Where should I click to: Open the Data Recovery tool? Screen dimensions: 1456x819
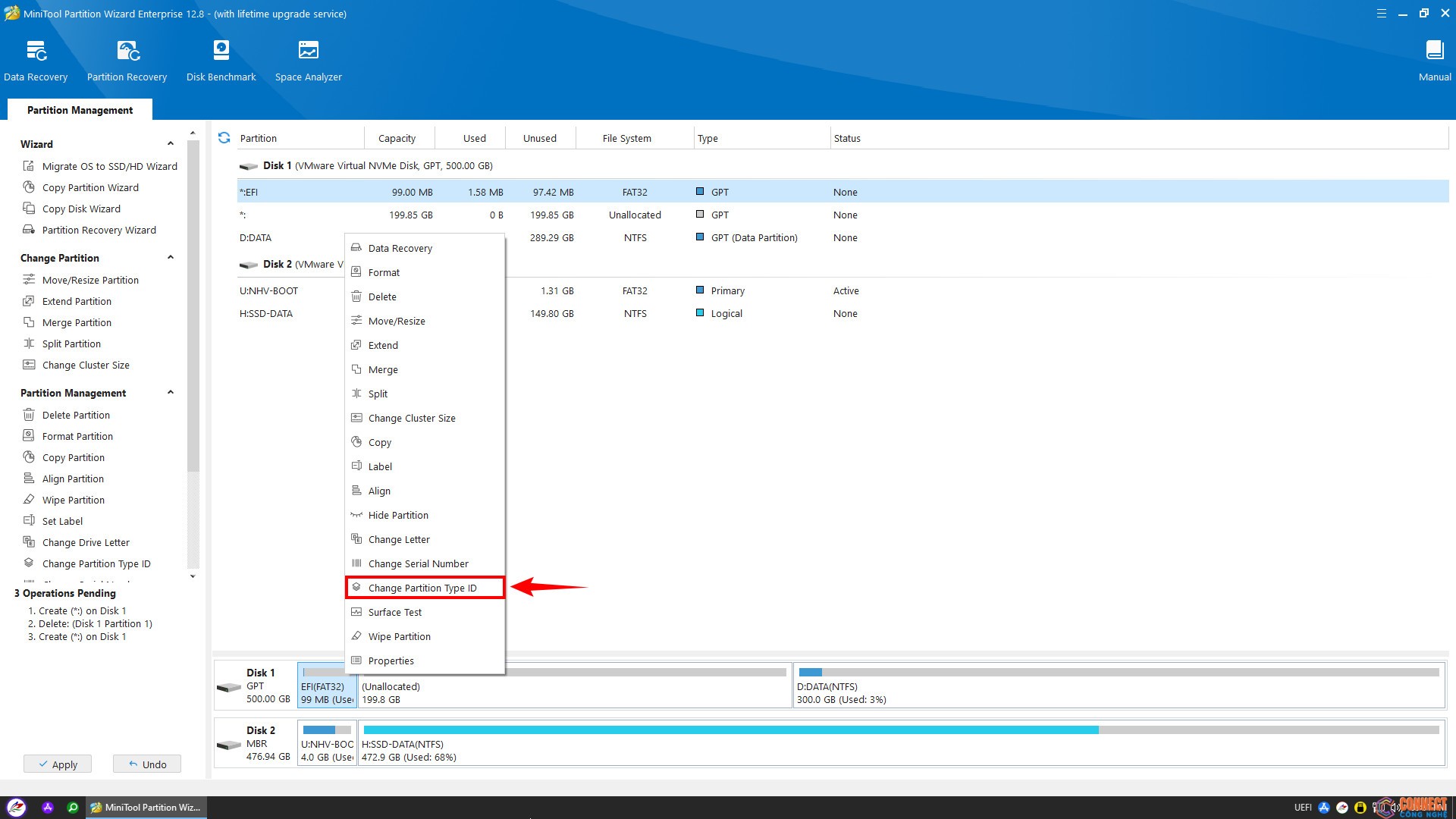pos(36,61)
